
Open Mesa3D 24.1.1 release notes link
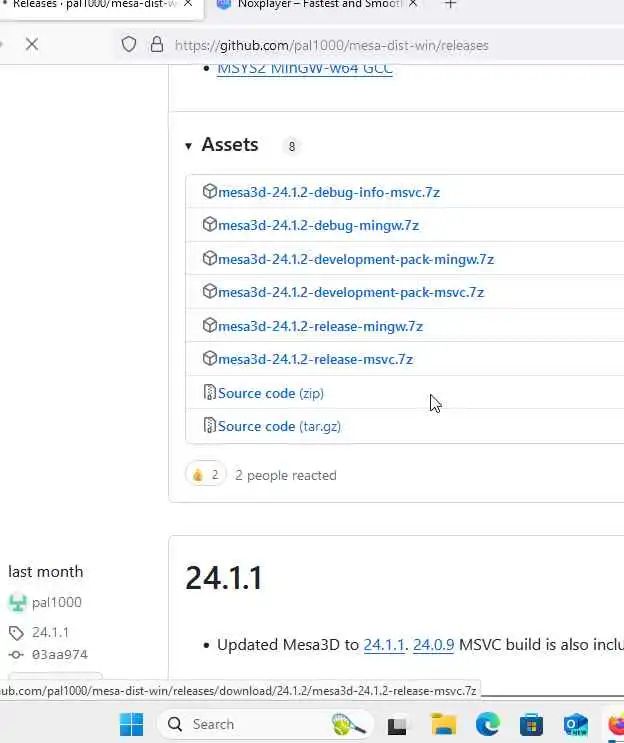(384, 645)
